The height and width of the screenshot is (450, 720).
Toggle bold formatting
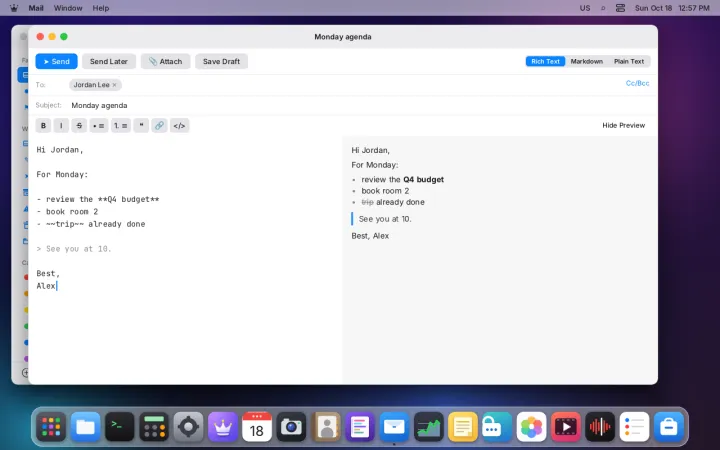point(43,125)
